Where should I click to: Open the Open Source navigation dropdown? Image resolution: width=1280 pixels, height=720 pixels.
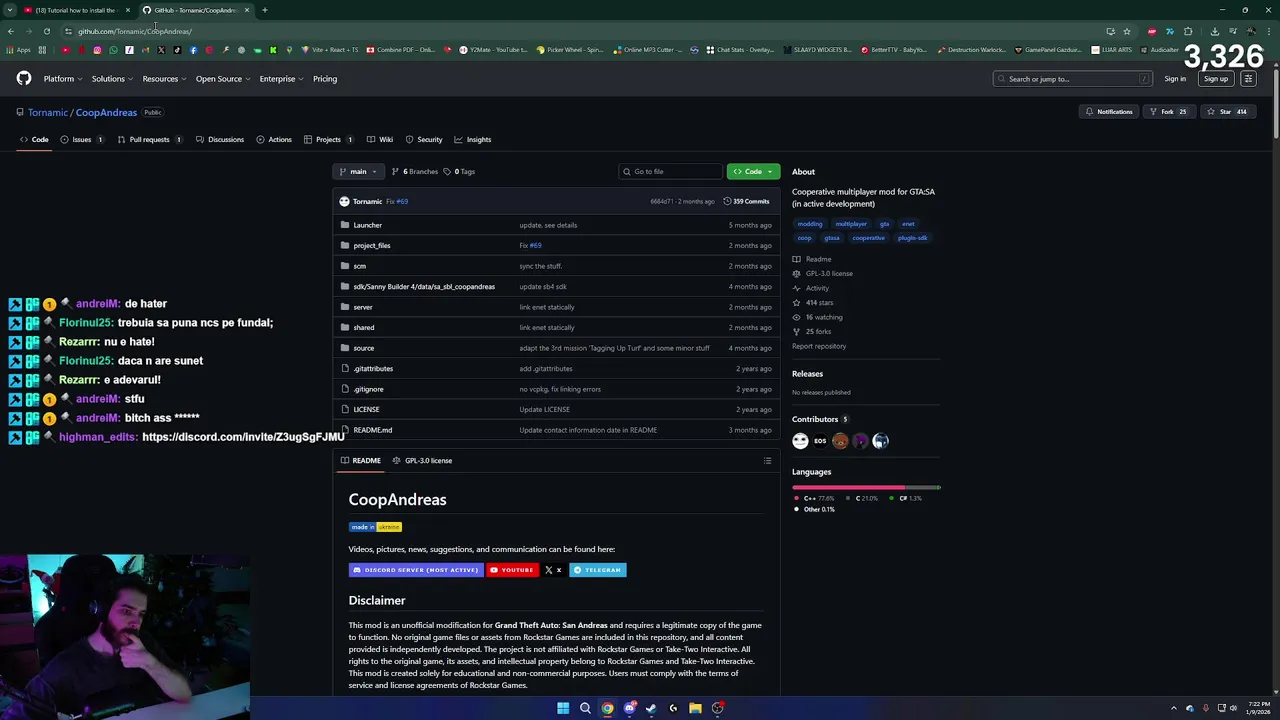[222, 79]
